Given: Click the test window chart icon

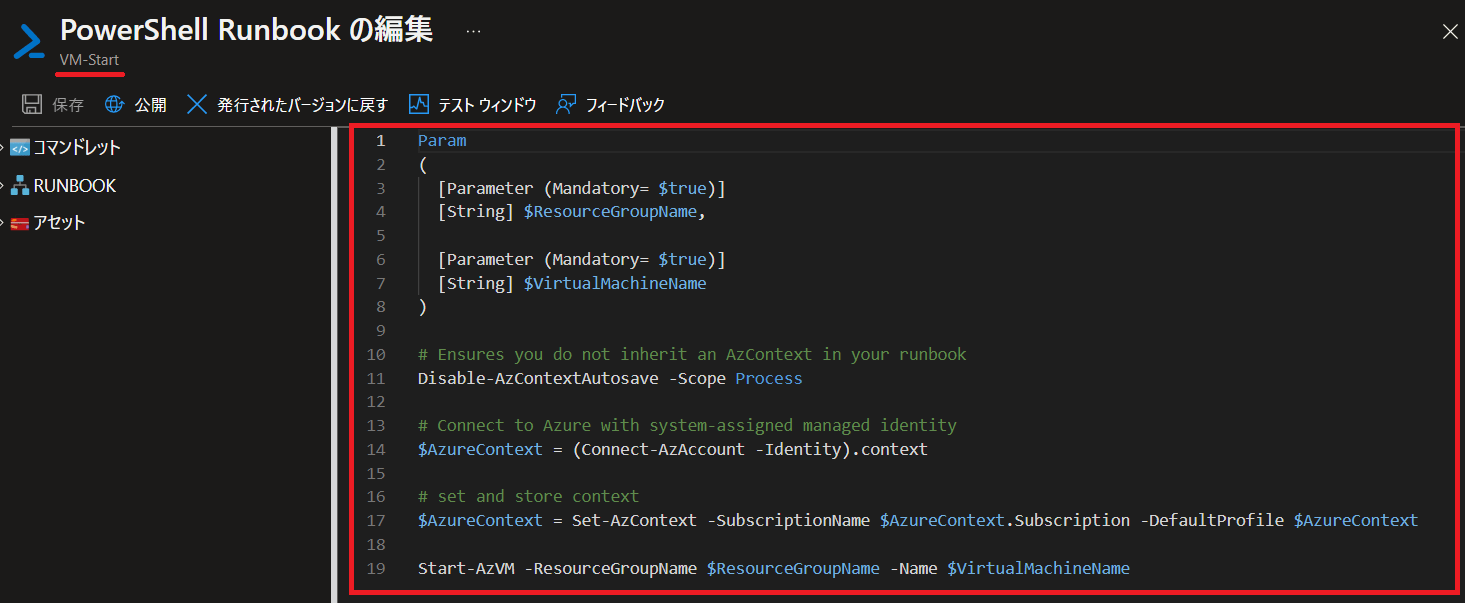Looking at the screenshot, I should tap(419, 104).
